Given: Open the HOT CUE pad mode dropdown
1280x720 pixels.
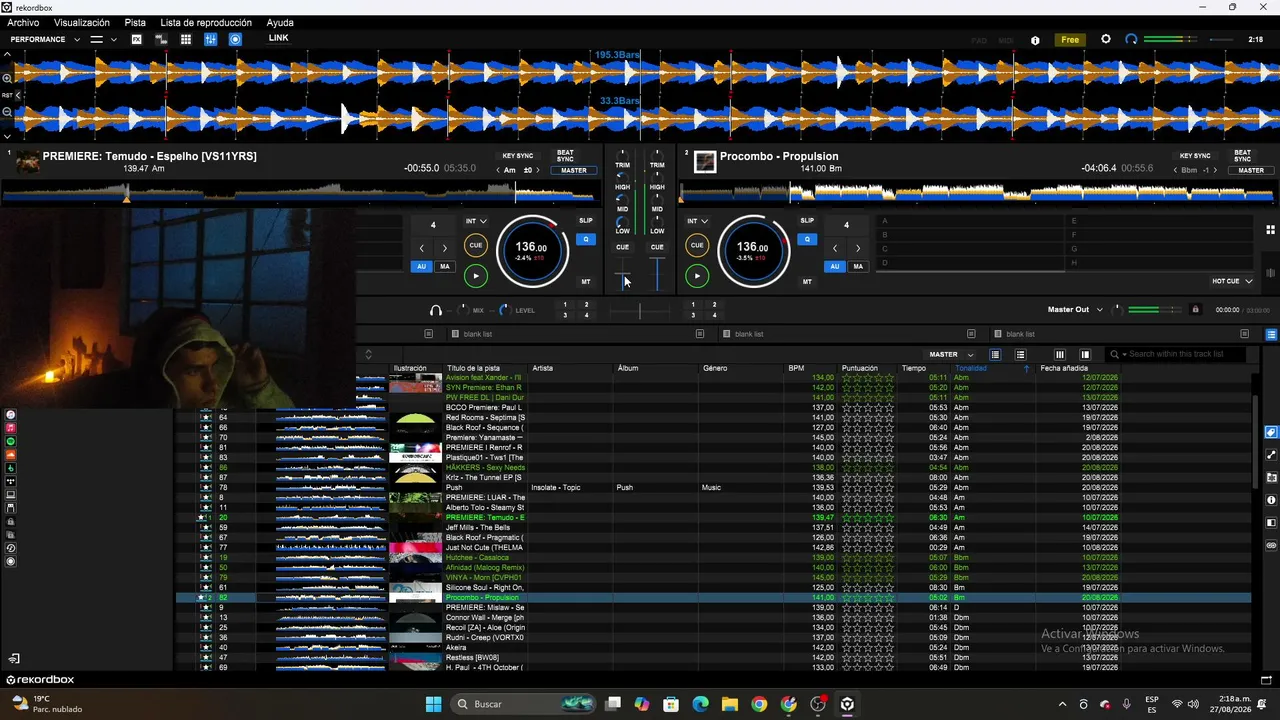Looking at the screenshot, I should [1232, 281].
